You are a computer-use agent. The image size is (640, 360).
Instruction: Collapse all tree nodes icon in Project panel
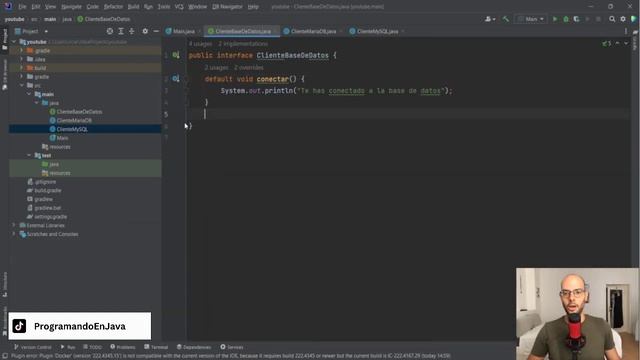pos(131,31)
